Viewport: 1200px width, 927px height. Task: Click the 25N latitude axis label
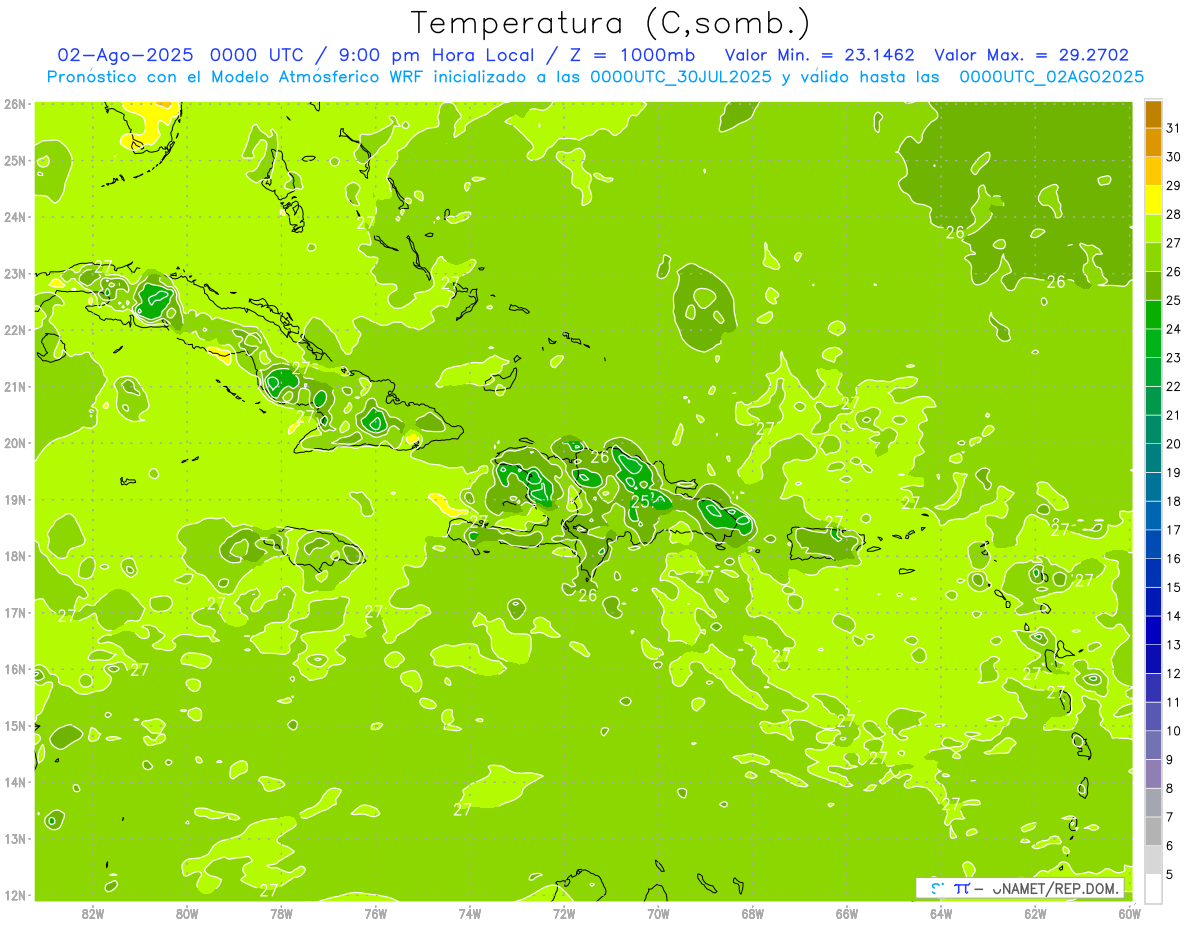click(14, 160)
